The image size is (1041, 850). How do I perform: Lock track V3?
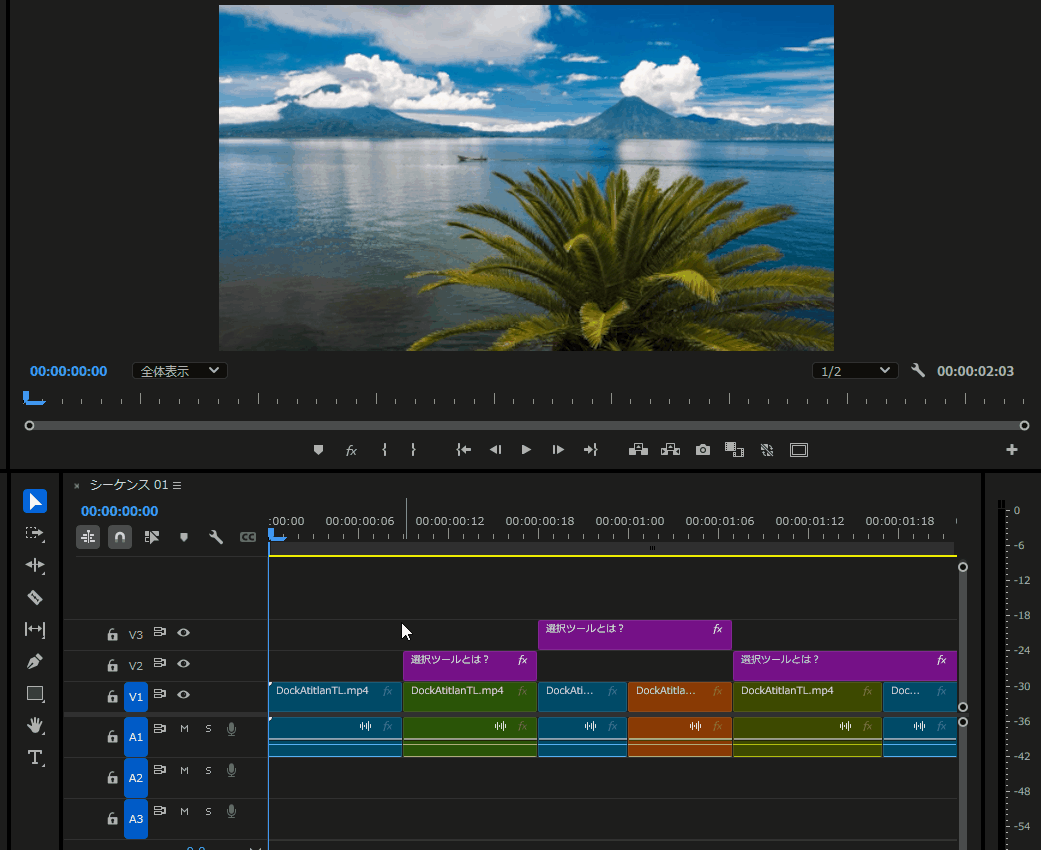(x=112, y=634)
